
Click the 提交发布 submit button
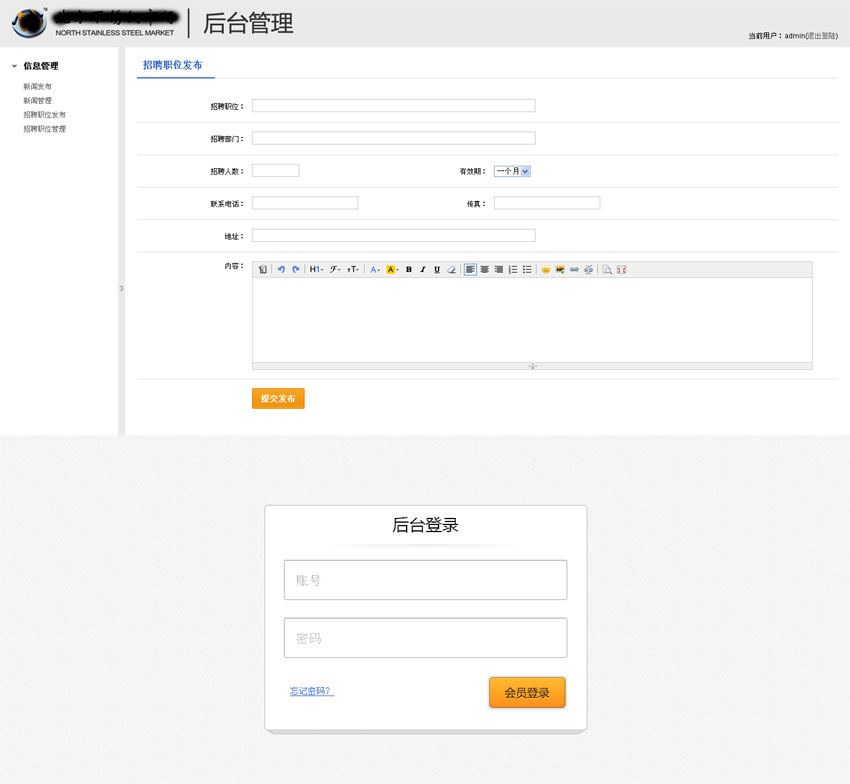(278, 398)
